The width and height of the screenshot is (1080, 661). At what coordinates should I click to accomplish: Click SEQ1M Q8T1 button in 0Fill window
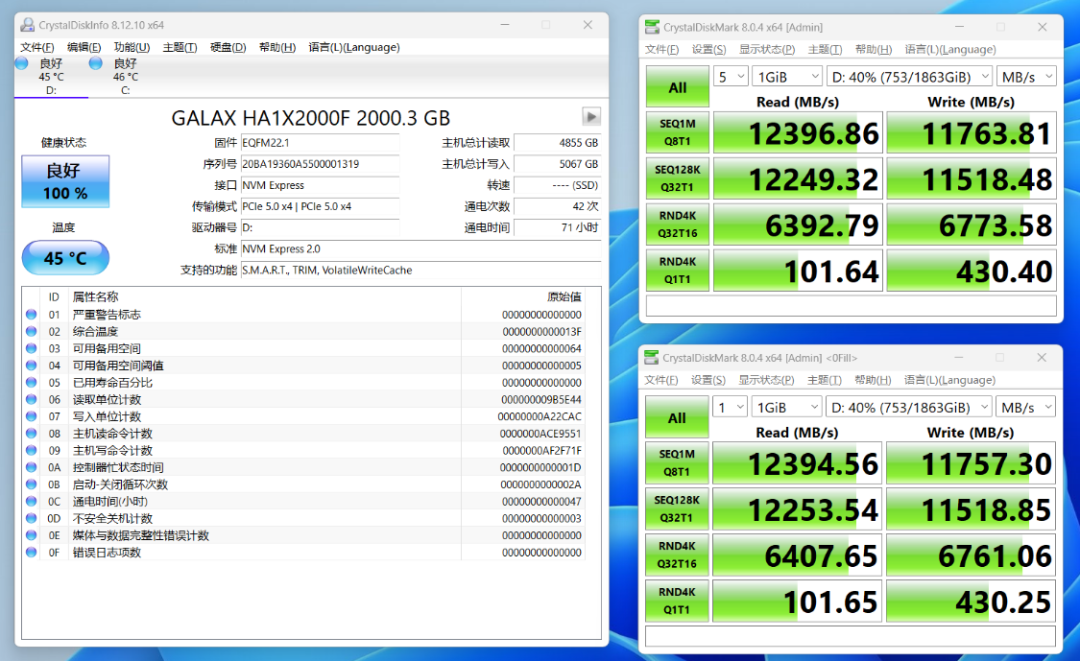point(677,463)
